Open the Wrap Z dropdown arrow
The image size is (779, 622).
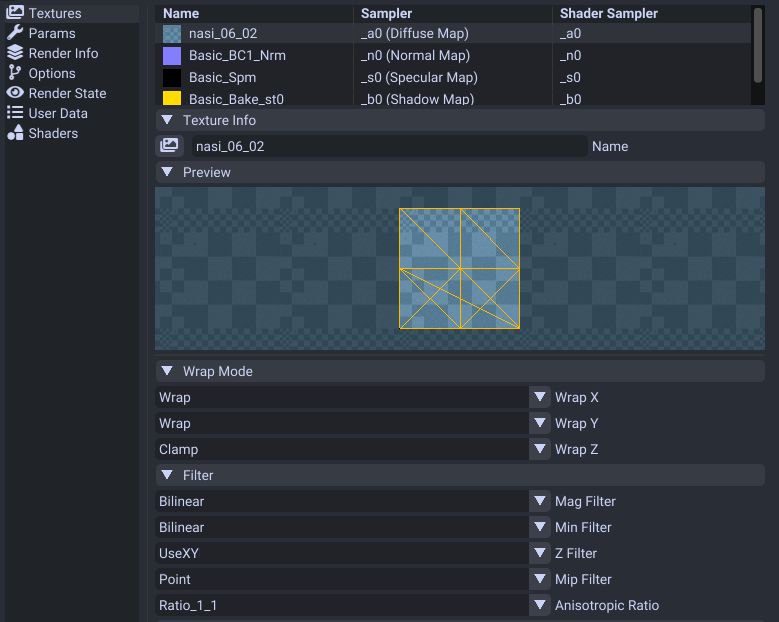(540, 449)
